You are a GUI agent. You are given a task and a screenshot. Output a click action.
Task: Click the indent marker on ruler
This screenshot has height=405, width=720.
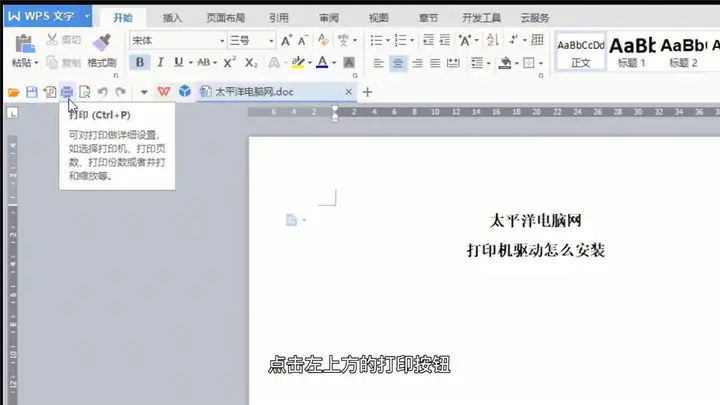[335, 113]
